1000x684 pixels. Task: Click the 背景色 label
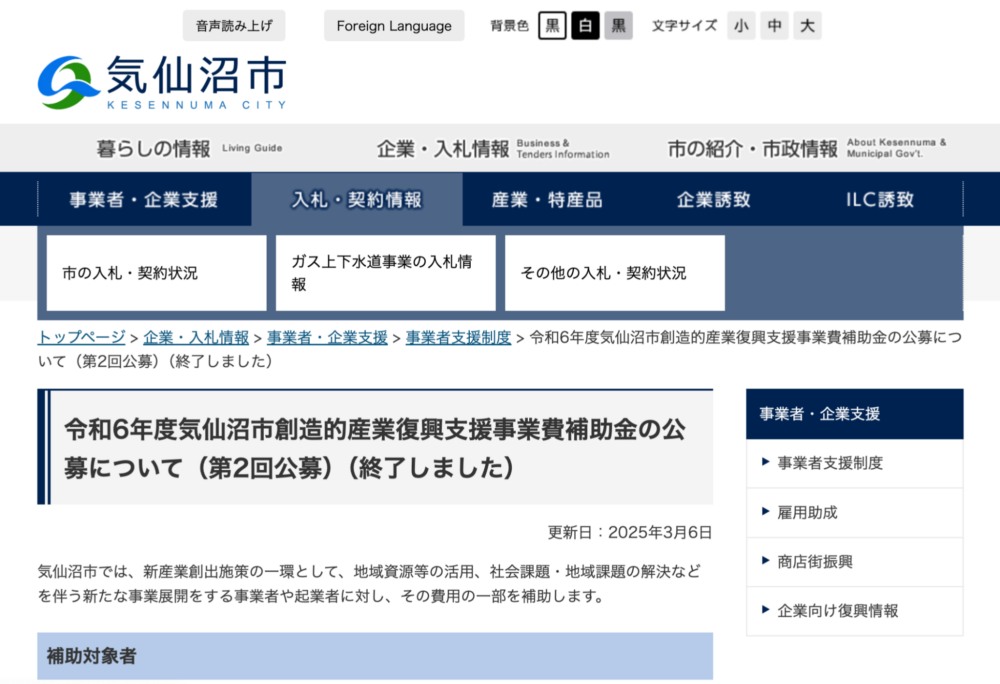(x=510, y=25)
